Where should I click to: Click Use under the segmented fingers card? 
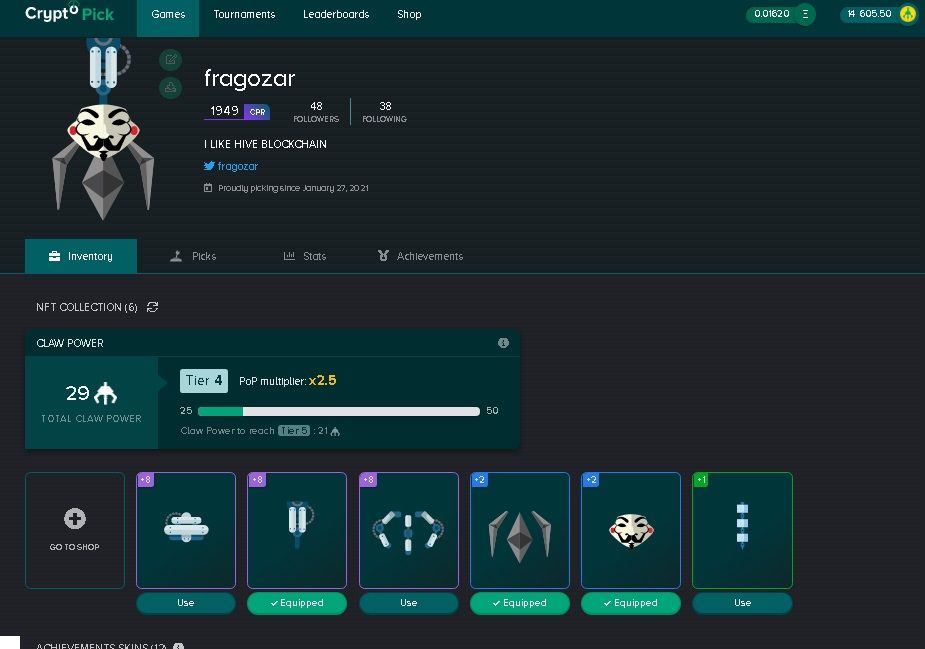tap(408, 603)
